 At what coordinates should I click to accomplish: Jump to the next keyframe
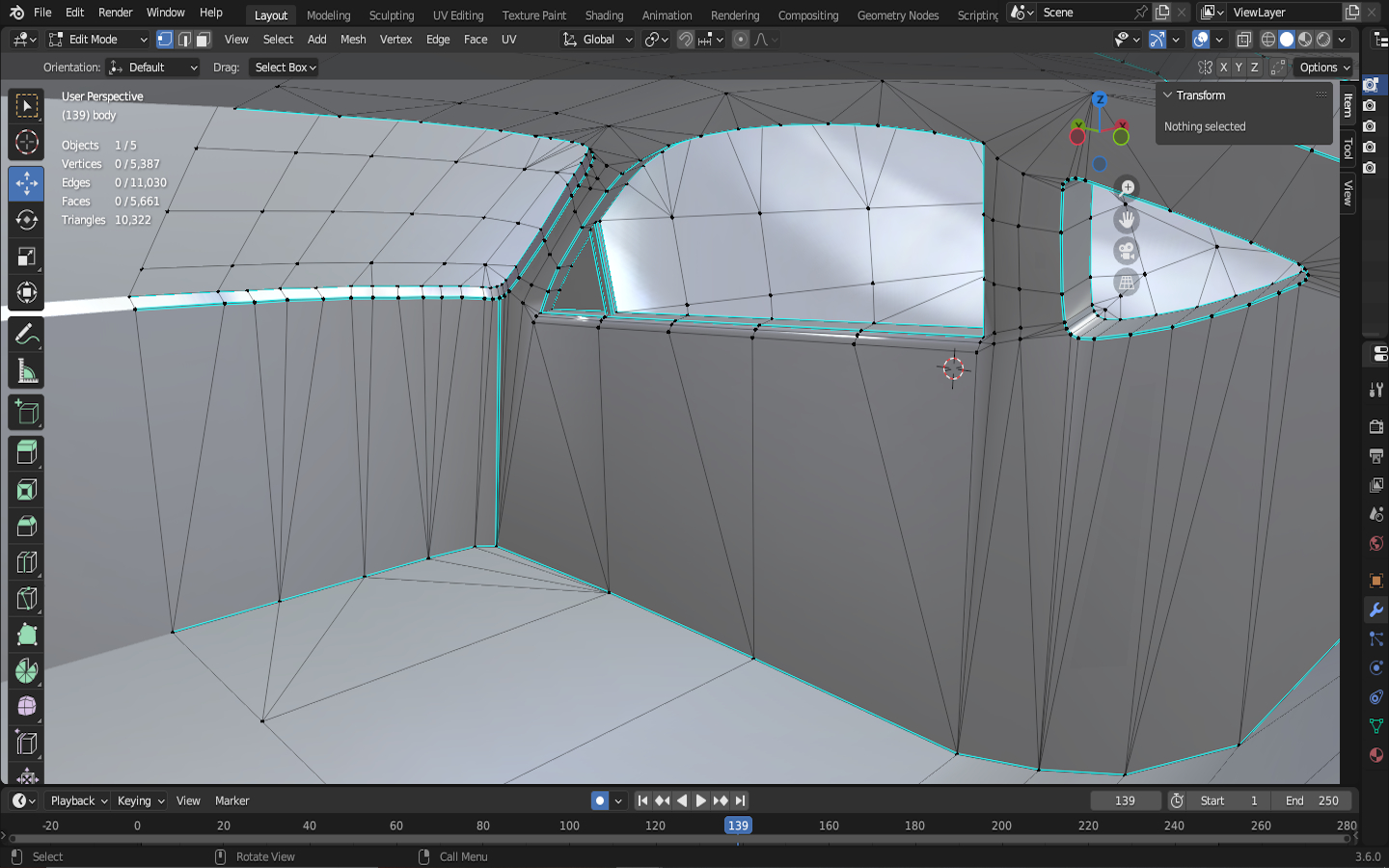tap(721, 800)
